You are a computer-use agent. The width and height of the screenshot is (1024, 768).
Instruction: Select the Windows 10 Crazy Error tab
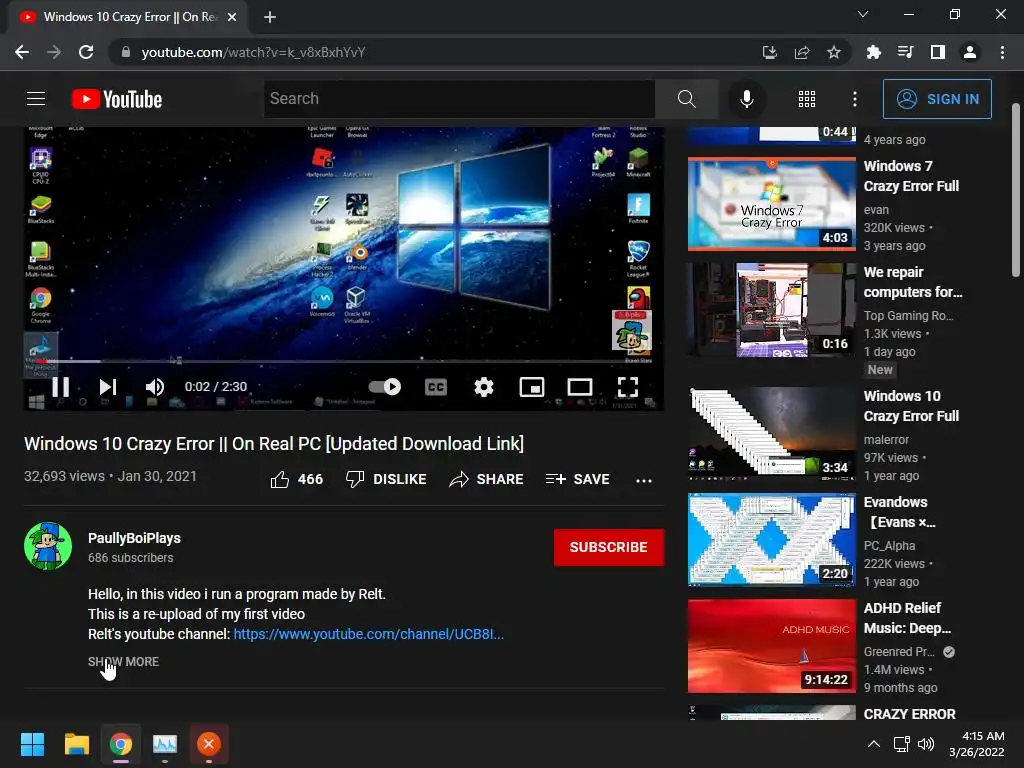[128, 17]
